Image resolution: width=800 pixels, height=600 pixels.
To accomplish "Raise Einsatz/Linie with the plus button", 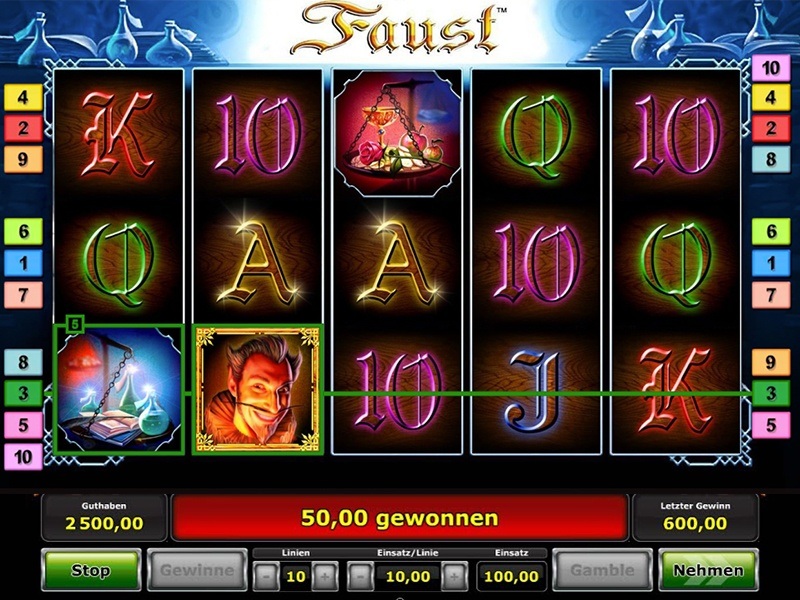I will [x=454, y=577].
